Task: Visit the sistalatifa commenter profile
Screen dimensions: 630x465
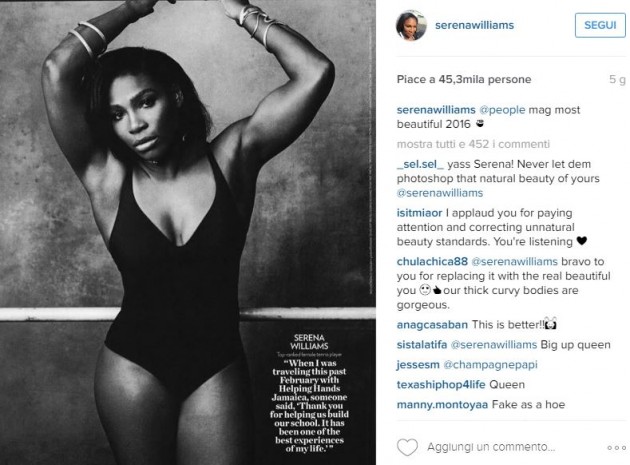Action: 421,344
